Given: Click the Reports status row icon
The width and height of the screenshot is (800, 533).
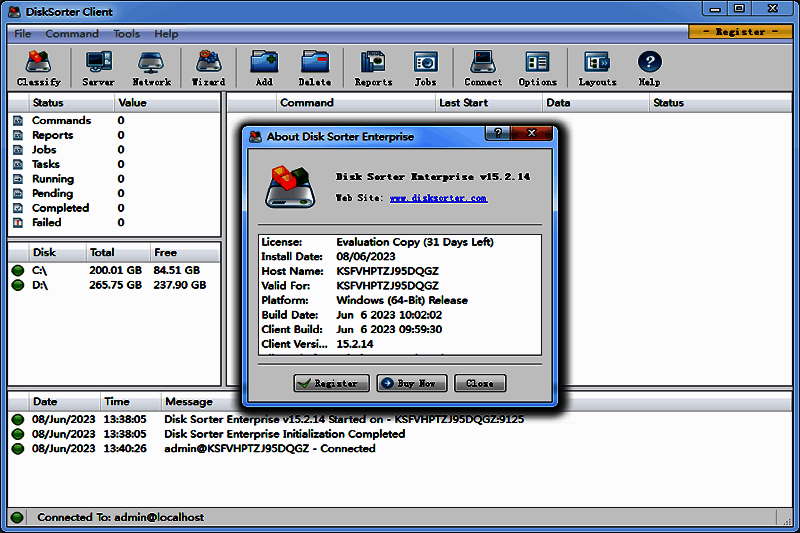Looking at the screenshot, I should coord(18,135).
